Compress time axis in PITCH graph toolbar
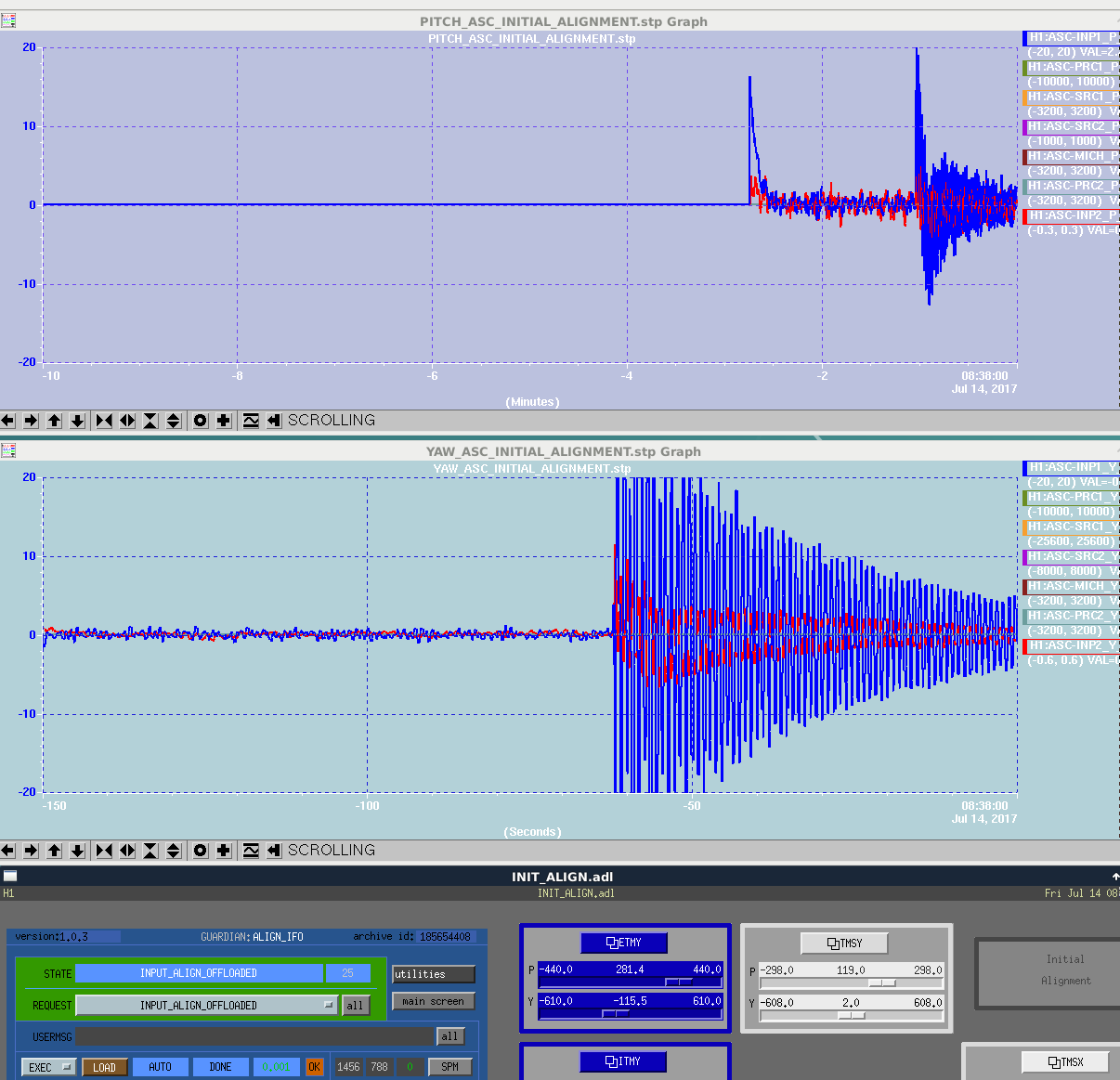The height and width of the screenshot is (1080, 1120). (x=104, y=421)
